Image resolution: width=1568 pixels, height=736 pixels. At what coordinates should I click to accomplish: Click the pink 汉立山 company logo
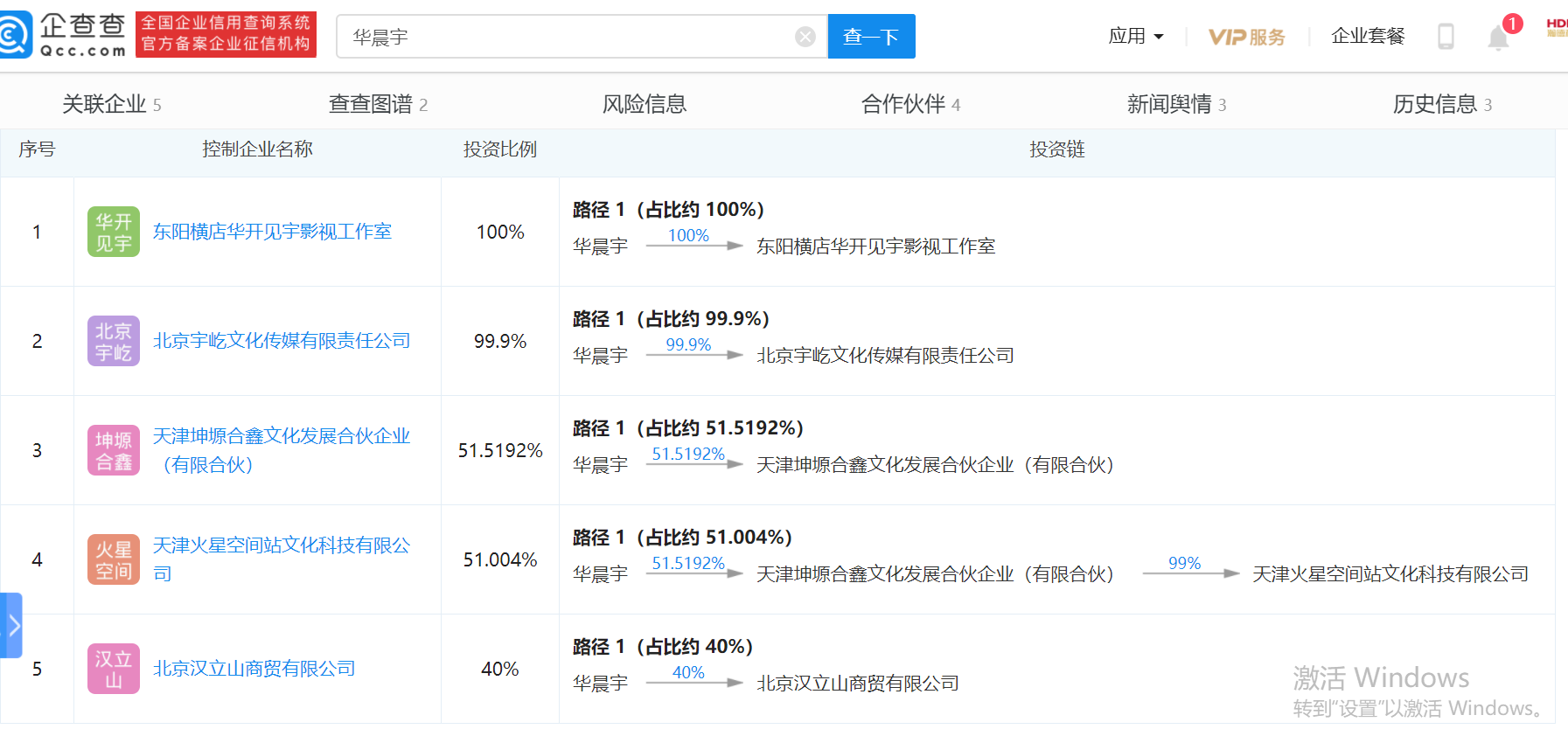114,669
